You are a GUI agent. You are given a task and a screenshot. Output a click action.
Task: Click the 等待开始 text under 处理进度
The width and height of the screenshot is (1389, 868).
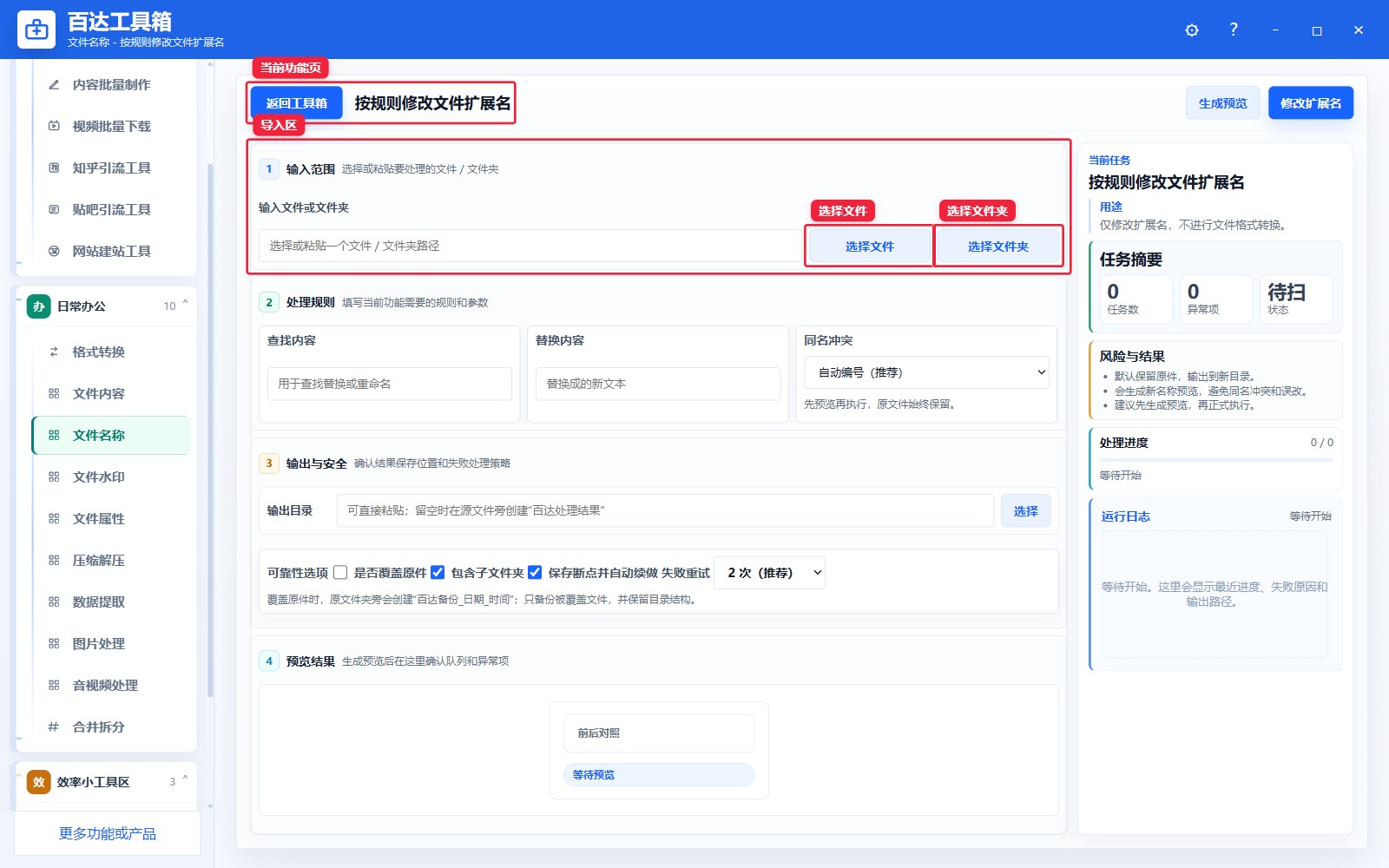[x=1120, y=476]
